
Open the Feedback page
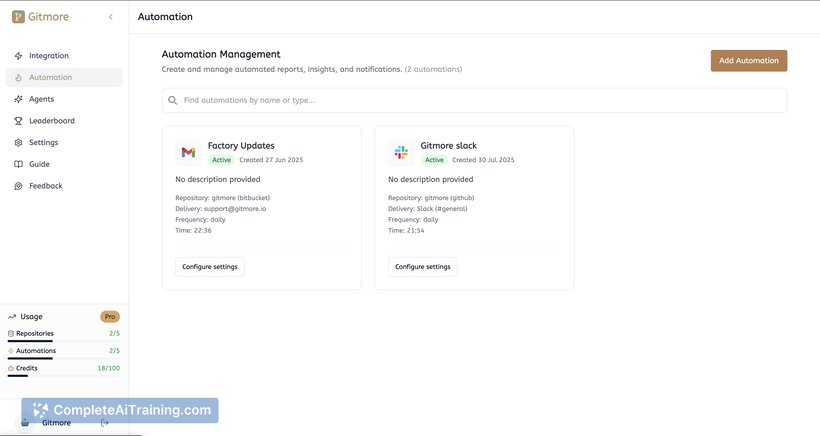tap(64, 186)
